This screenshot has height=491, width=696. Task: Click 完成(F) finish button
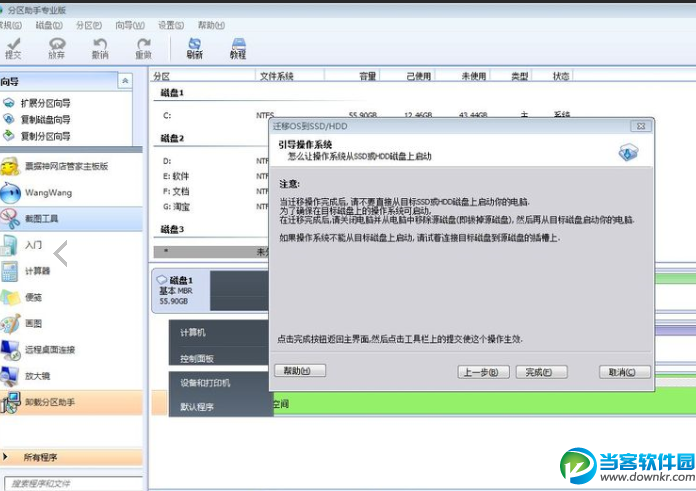click(541, 372)
